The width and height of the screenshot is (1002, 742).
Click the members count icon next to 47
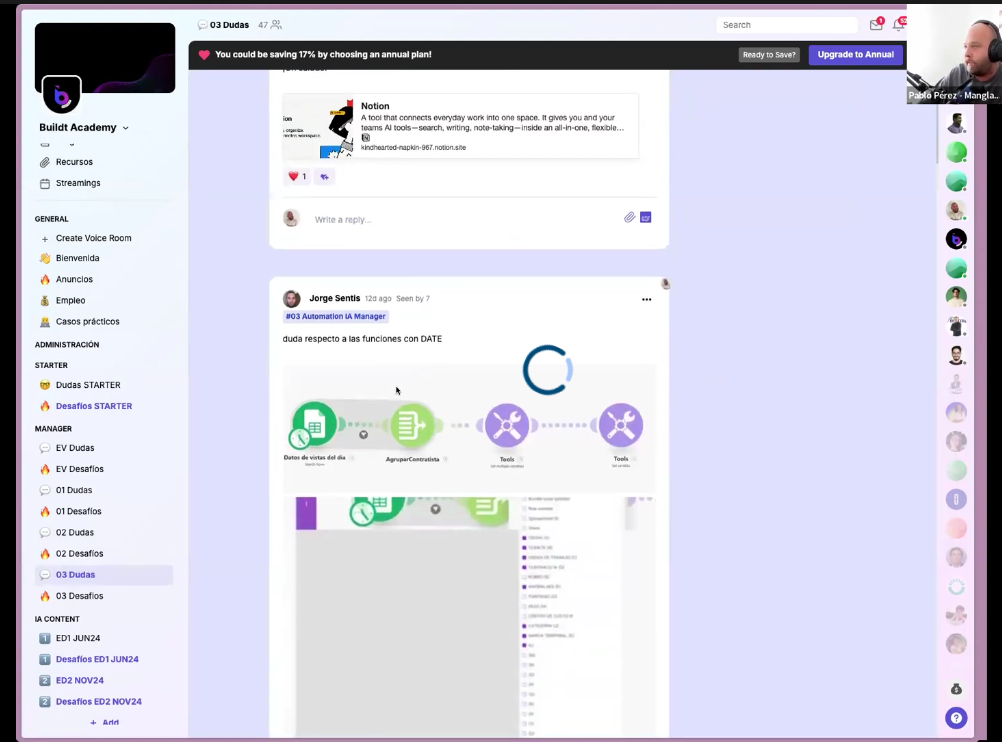(x=276, y=25)
